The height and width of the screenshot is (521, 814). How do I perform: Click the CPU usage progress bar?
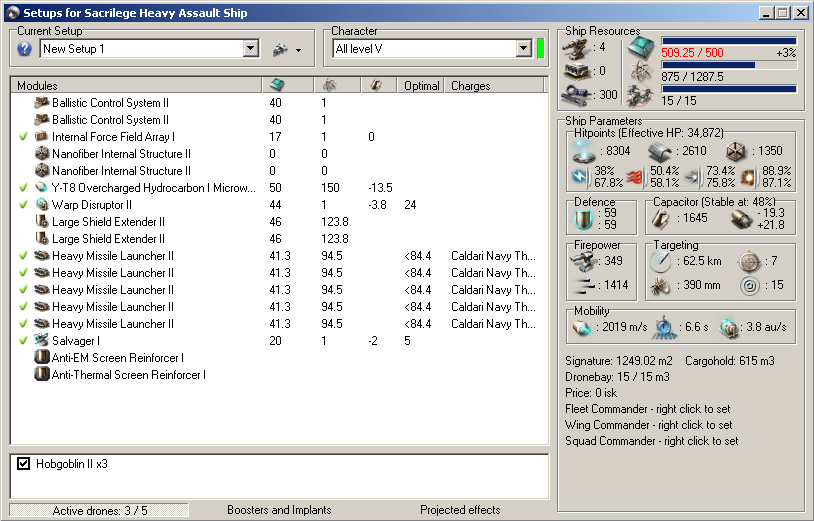pyautogui.click(x=729, y=41)
